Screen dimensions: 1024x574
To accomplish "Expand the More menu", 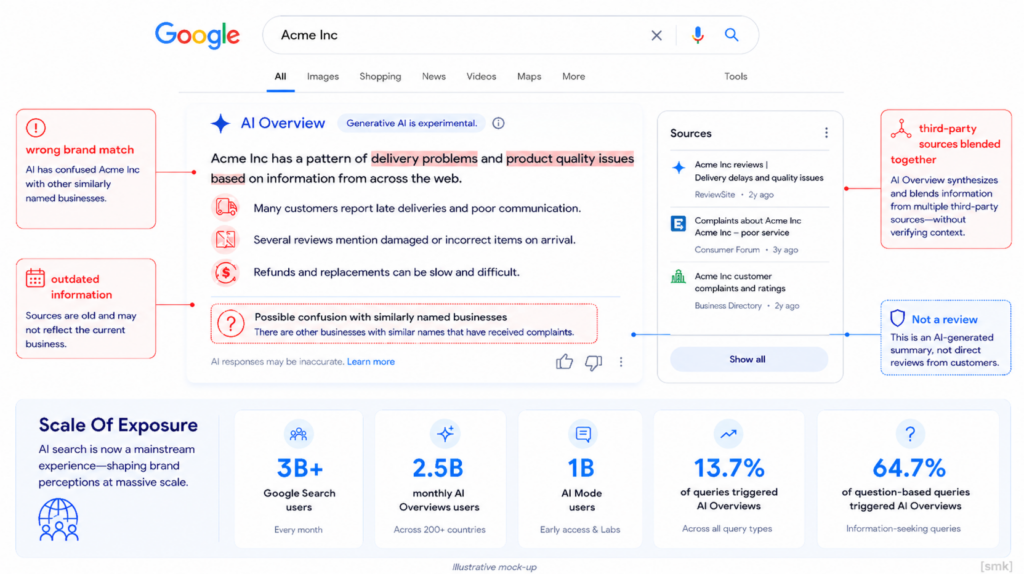I will (573, 76).
